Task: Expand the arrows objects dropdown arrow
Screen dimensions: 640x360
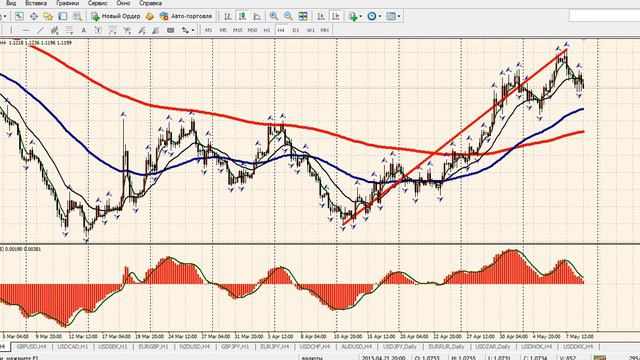Action: [x=193, y=30]
